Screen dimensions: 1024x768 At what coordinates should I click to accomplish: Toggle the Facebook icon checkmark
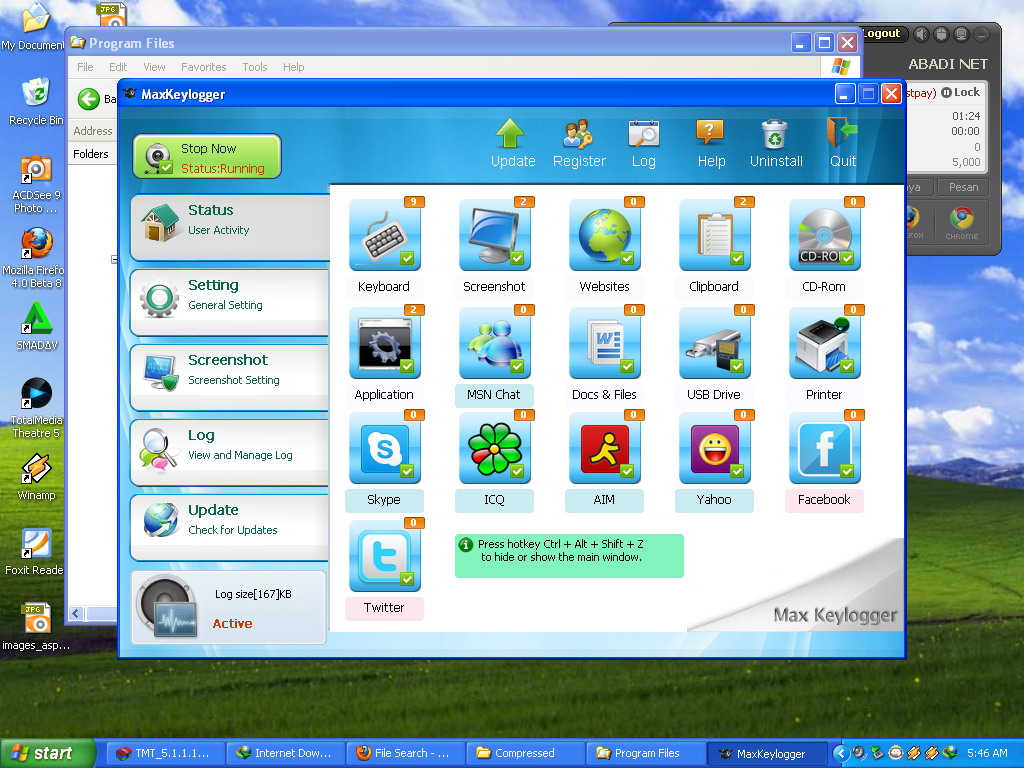tap(847, 471)
